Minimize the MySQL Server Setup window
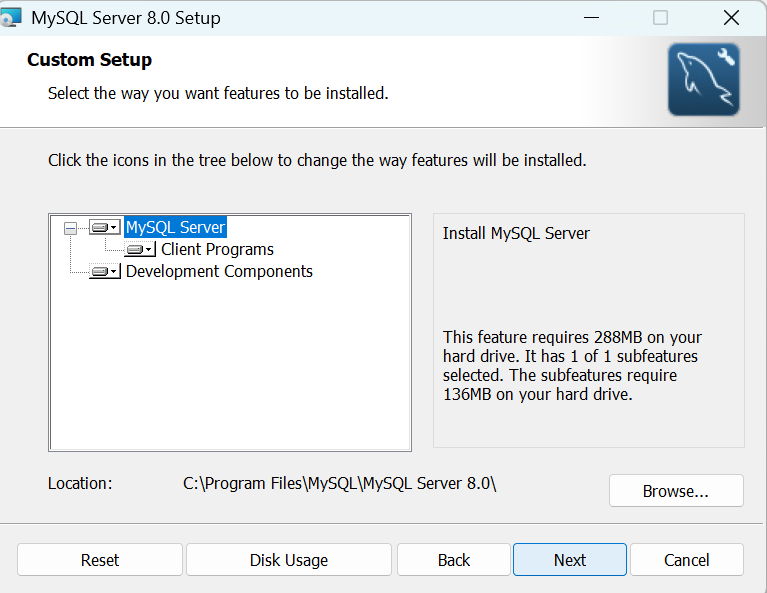The height and width of the screenshot is (593, 767). (591, 18)
